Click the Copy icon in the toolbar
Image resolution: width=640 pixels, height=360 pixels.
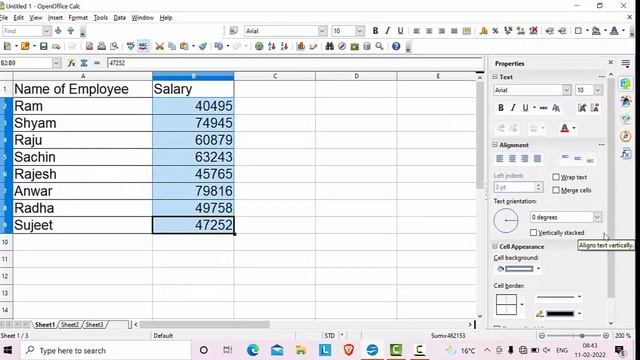point(172,46)
